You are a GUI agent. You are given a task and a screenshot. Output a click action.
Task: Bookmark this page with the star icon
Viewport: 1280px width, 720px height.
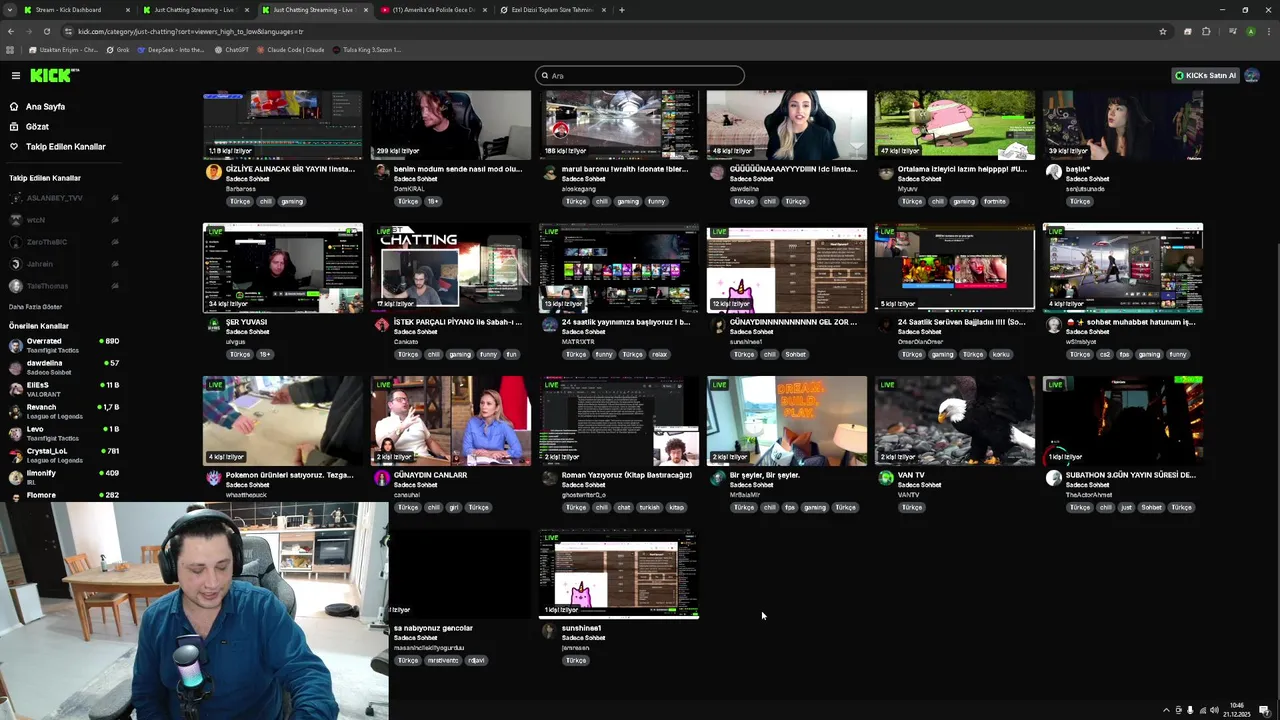coord(1163,31)
